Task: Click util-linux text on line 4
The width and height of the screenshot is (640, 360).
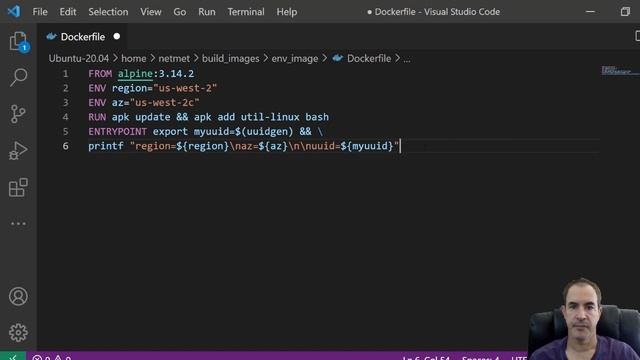Action: tap(270, 117)
